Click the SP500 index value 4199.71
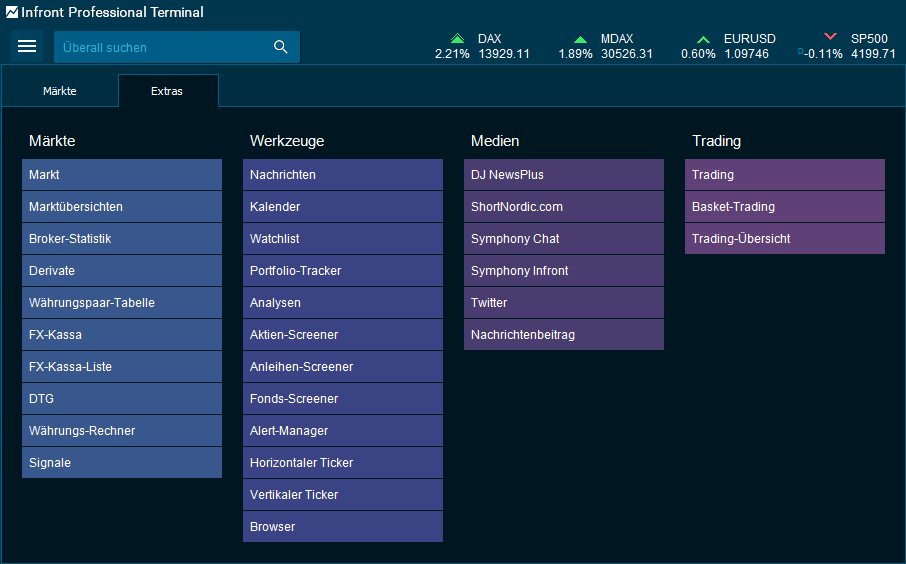The width and height of the screenshot is (906, 564). click(873, 54)
